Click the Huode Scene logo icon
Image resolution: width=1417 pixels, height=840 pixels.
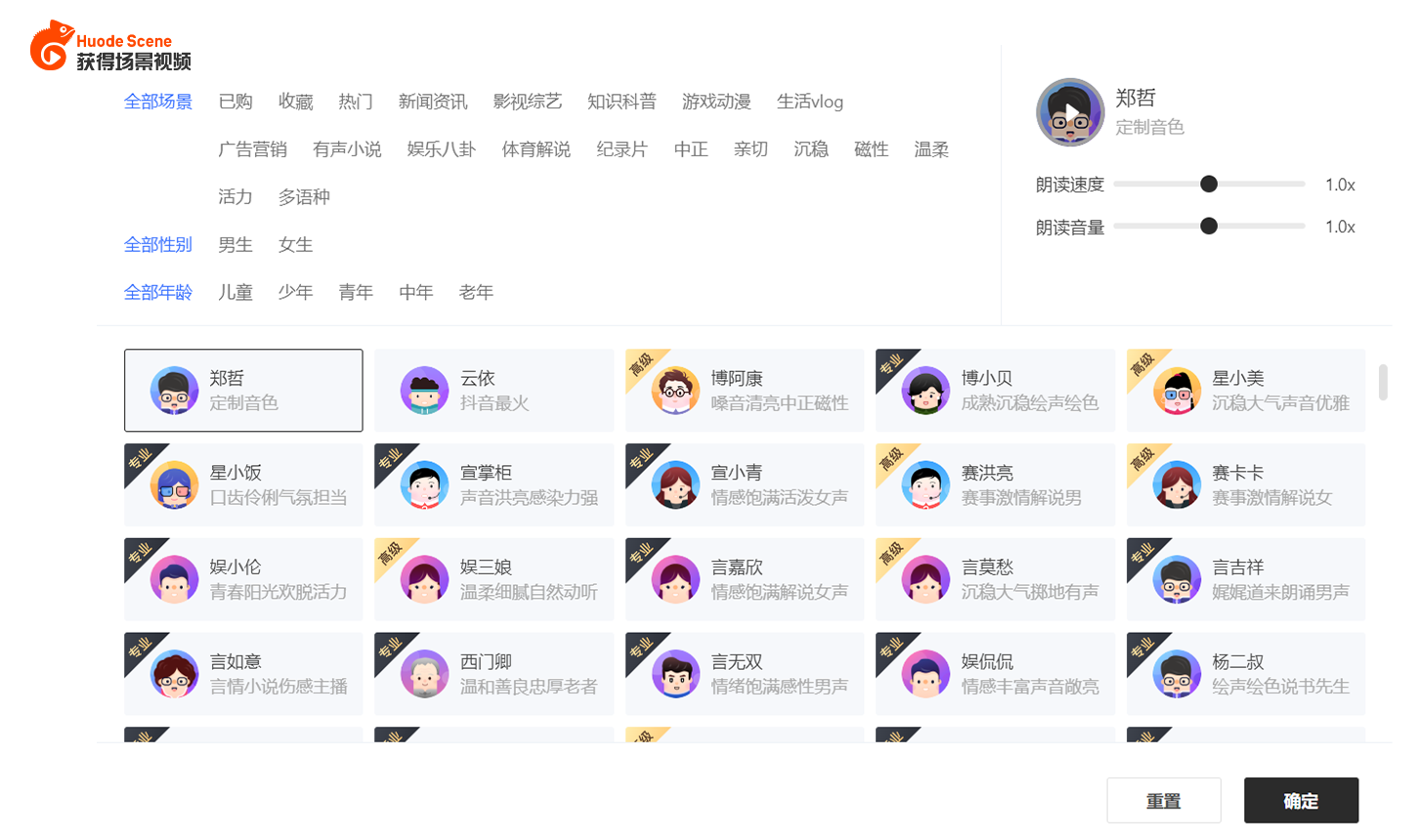pyautogui.click(x=52, y=46)
